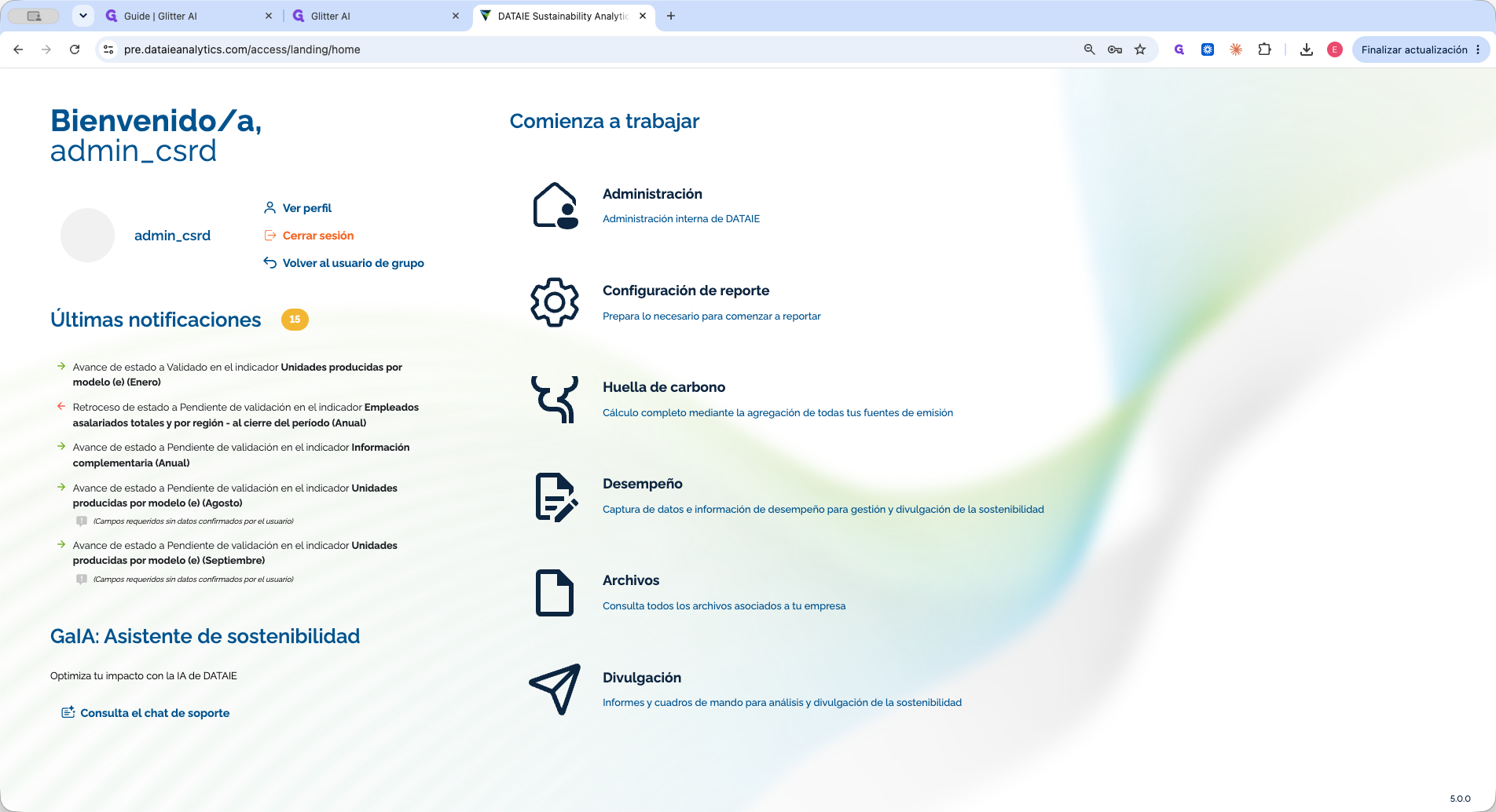The width and height of the screenshot is (1496, 812).
Task: Open the Huella de carbono icon
Action: [555, 399]
